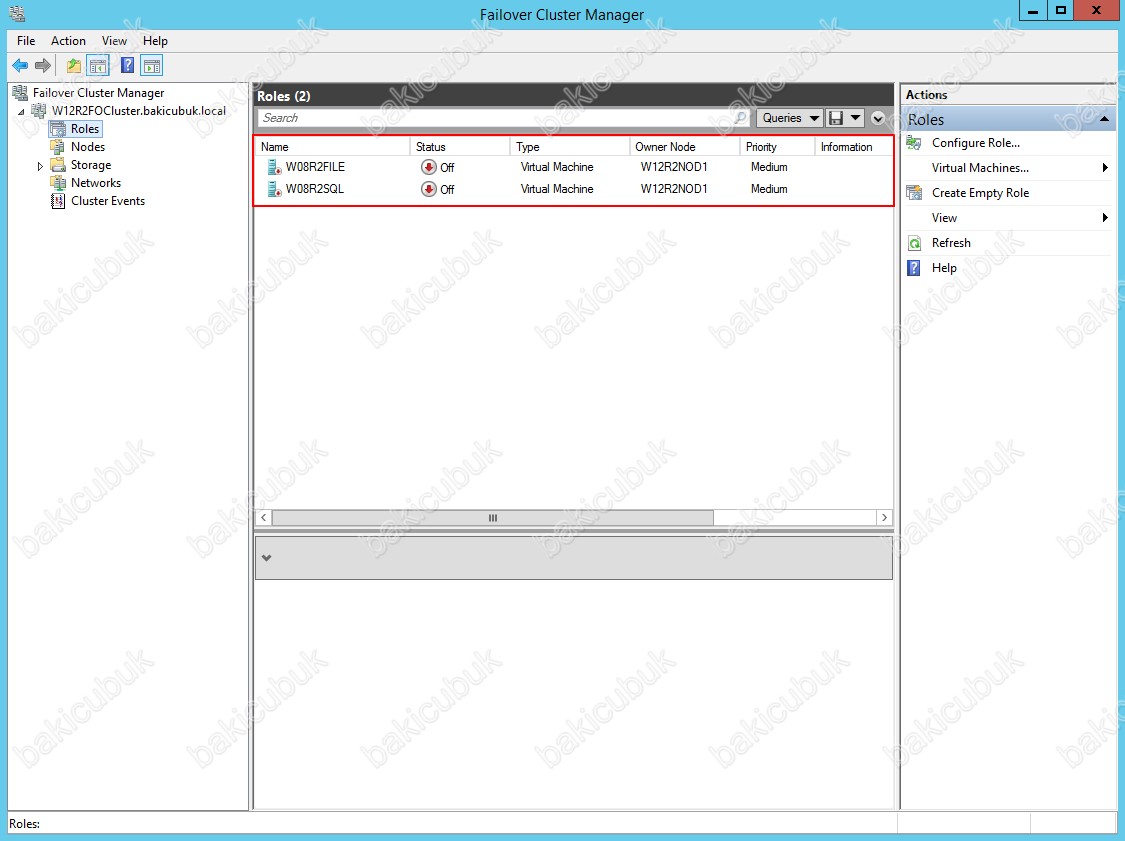Click the Create Empty Role action icon
Screen dimensions: 1125x841
coord(914,192)
